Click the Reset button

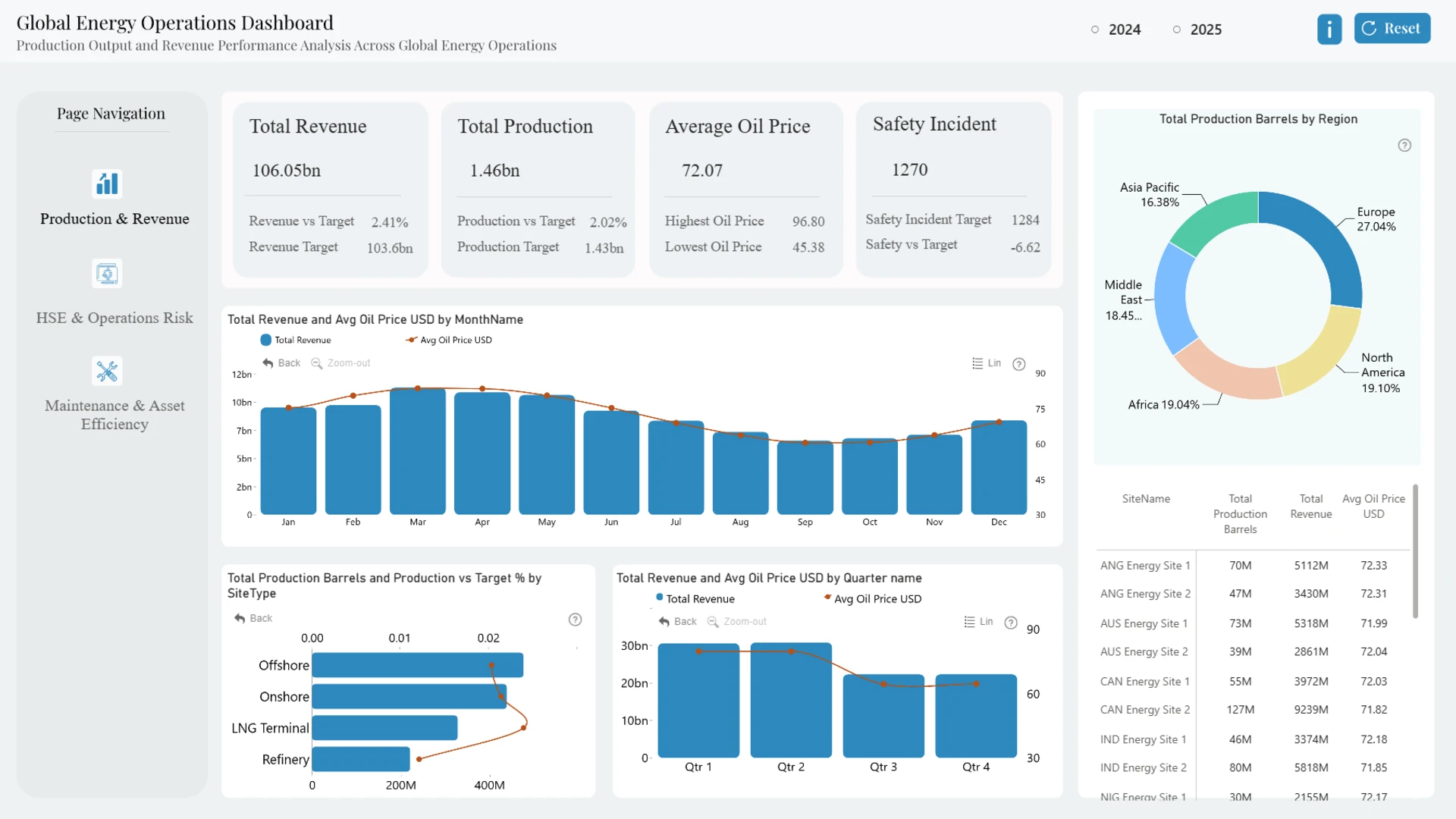[1392, 29]
